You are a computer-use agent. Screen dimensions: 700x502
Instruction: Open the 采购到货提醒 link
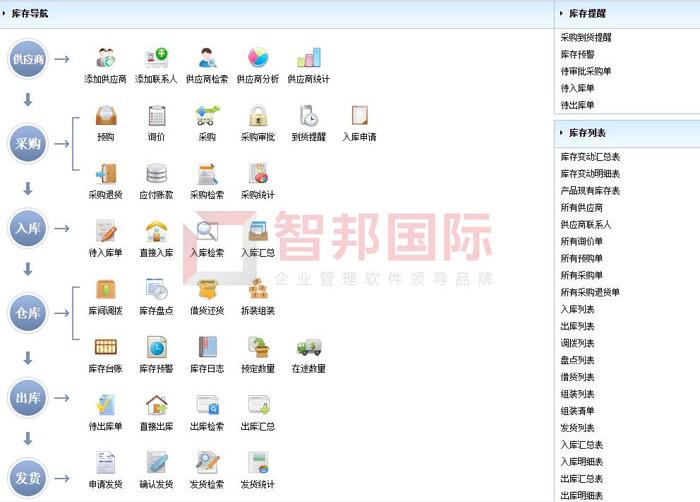click(586, 38)
